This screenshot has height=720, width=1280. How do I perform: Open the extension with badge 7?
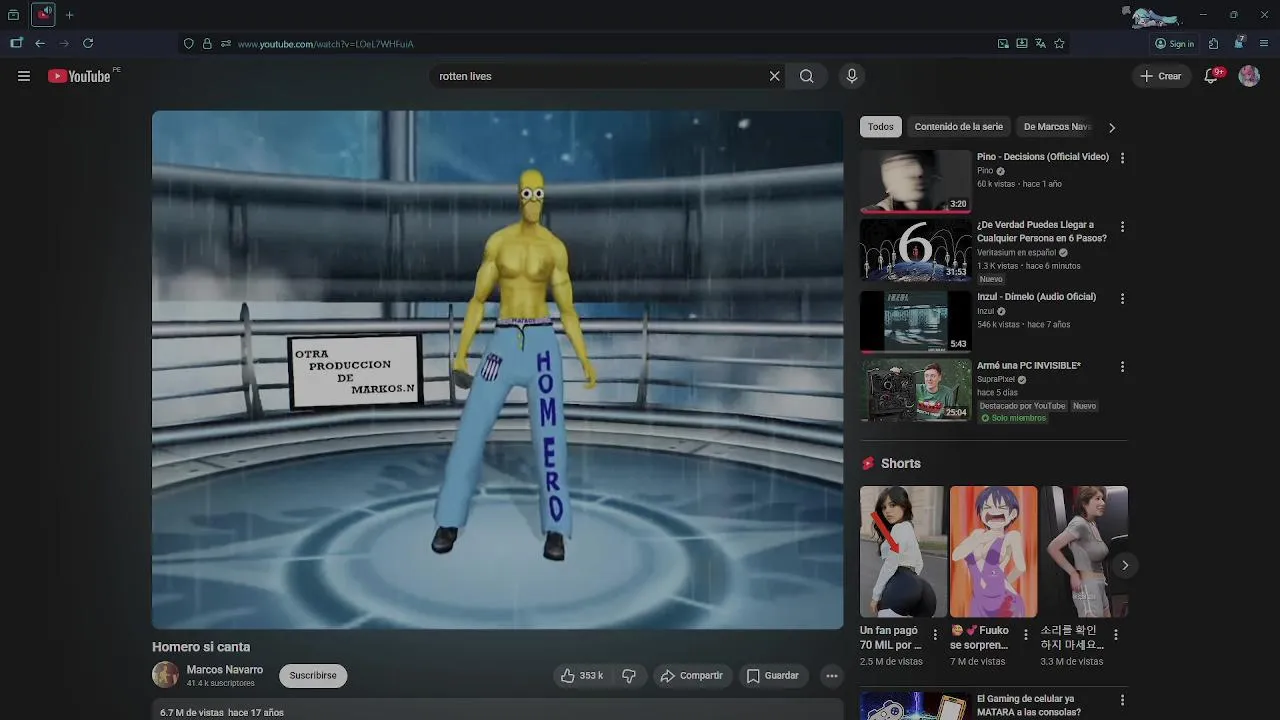1239,43
